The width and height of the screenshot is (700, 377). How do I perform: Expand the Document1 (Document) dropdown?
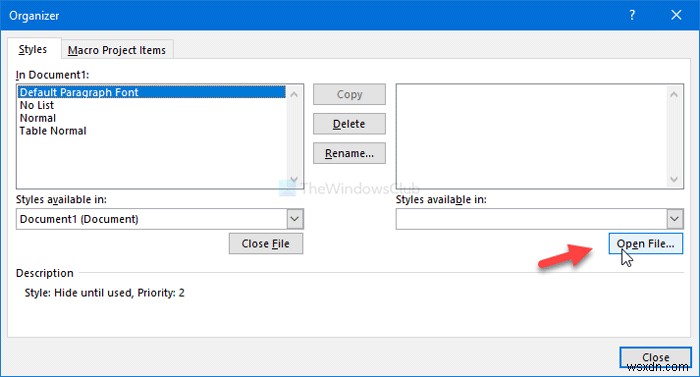point(294,219)
